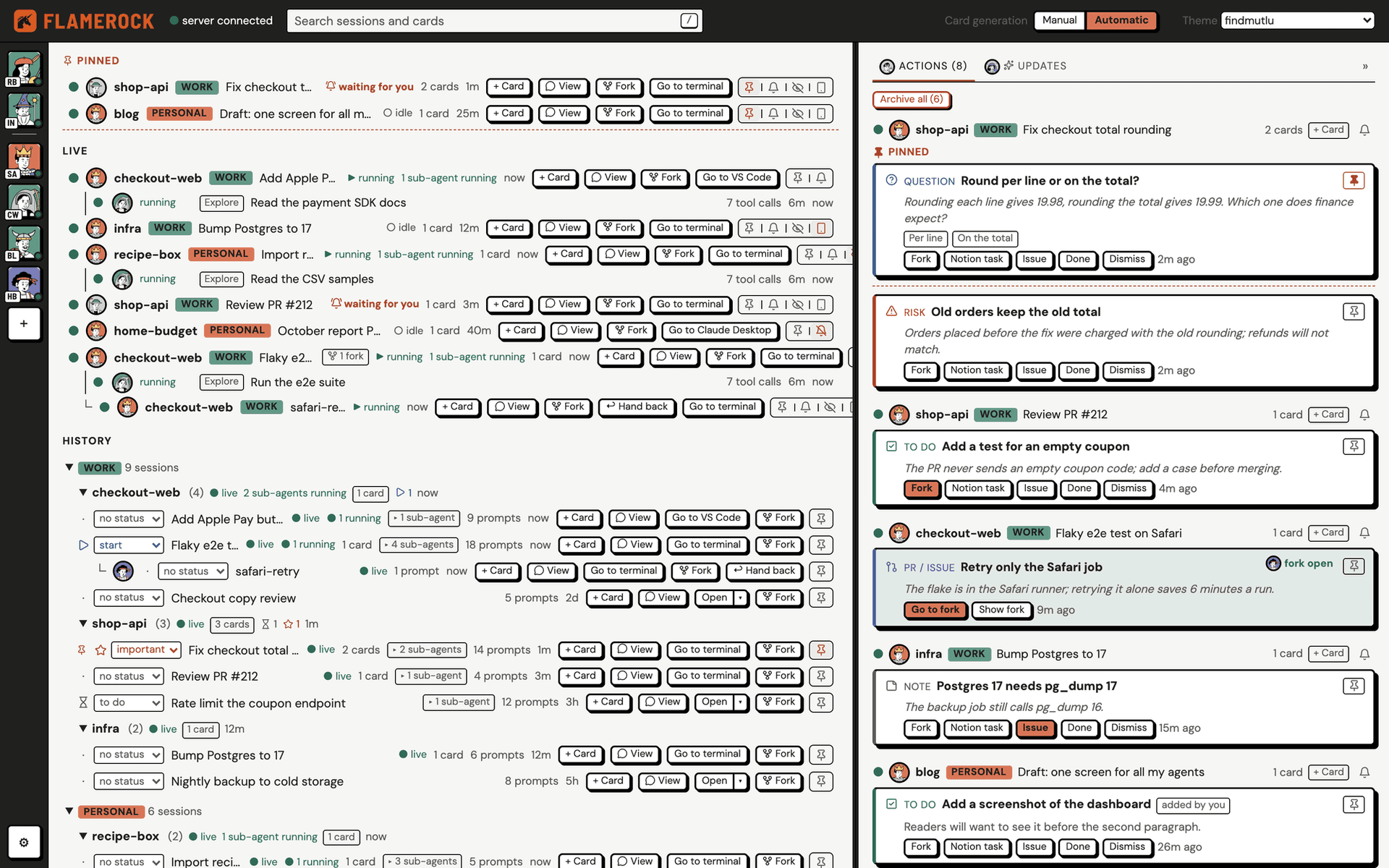1389x868 pixels.
Task: Switch card generation to Manual
Action: [1059, 20]
